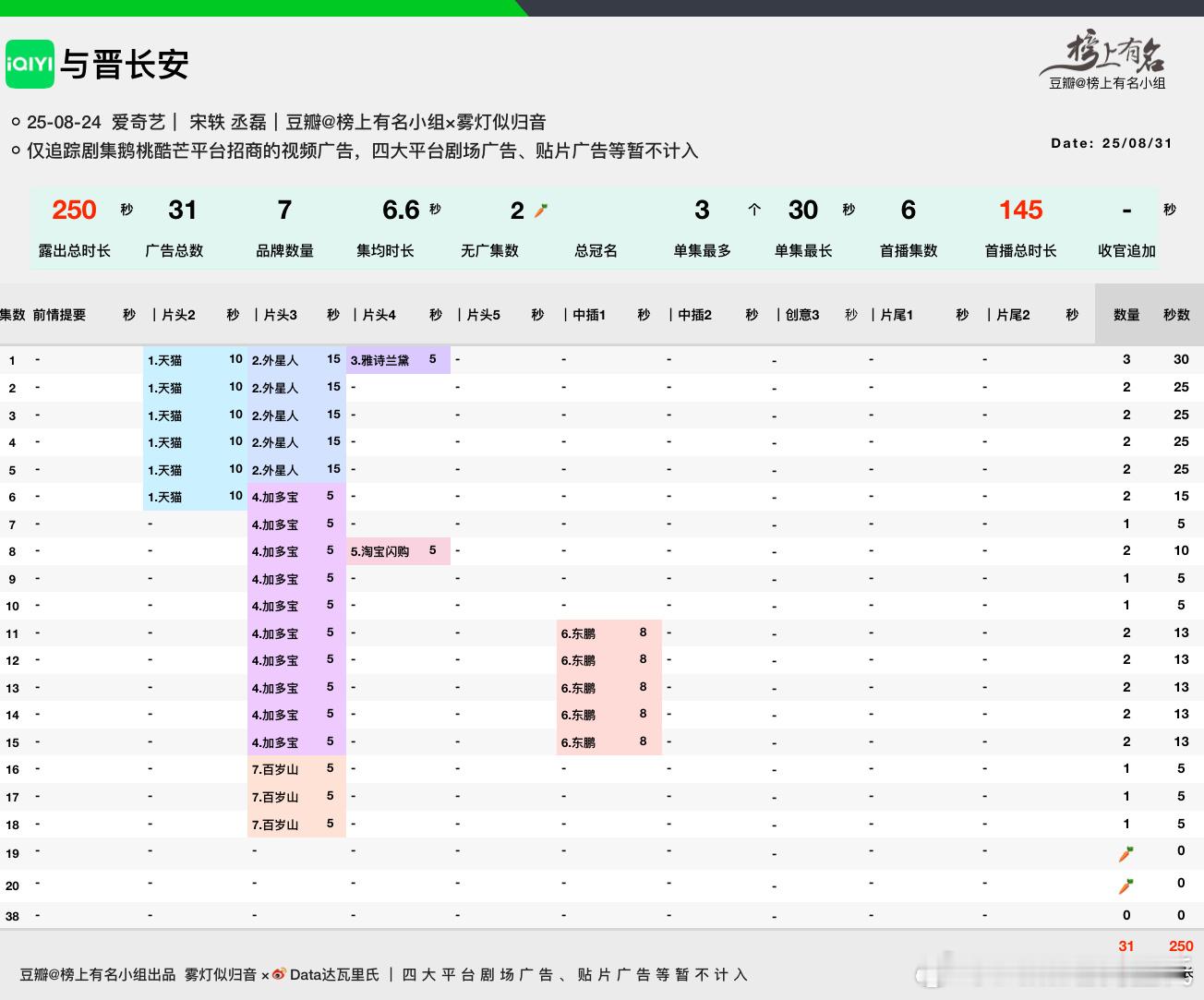Click the Weibo icon in the footer
The width and height of the screenshot is (1204, 1000).
click(x=279, y=974)
